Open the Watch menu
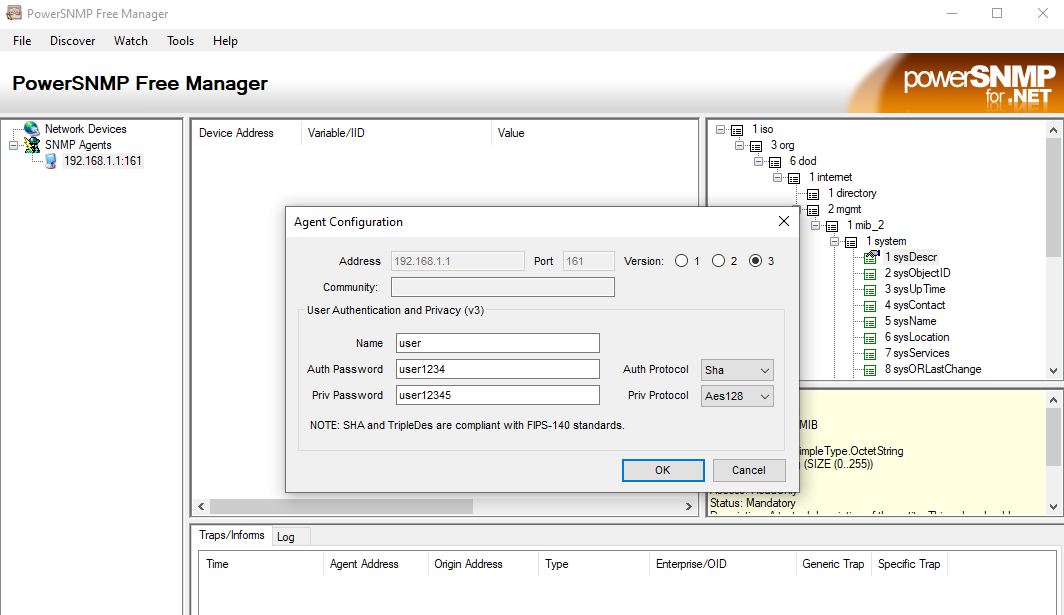This screenshot has height=615, width=1064. [x=131, y=41]
